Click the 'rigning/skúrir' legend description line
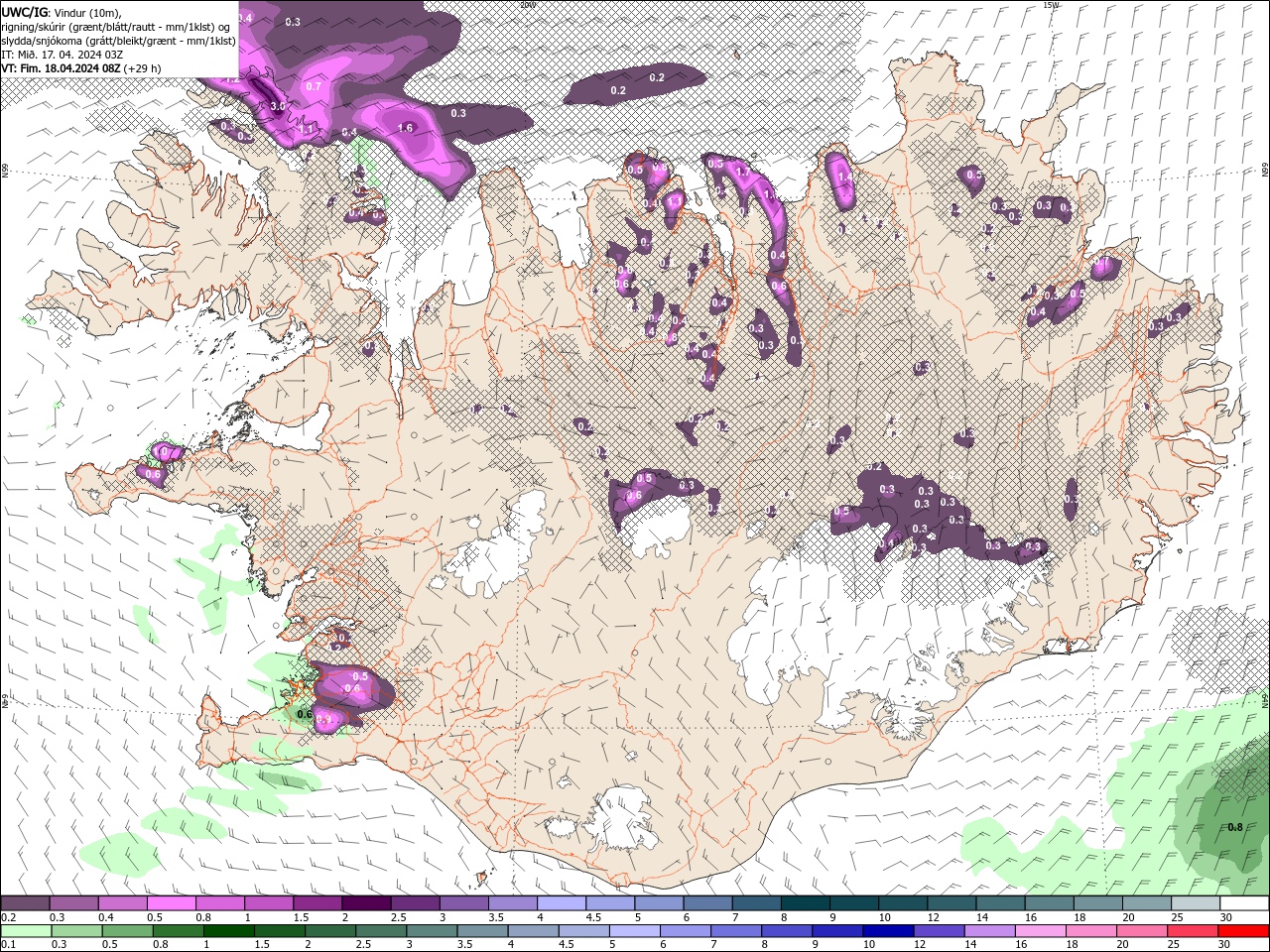 (x=117, y=27)
